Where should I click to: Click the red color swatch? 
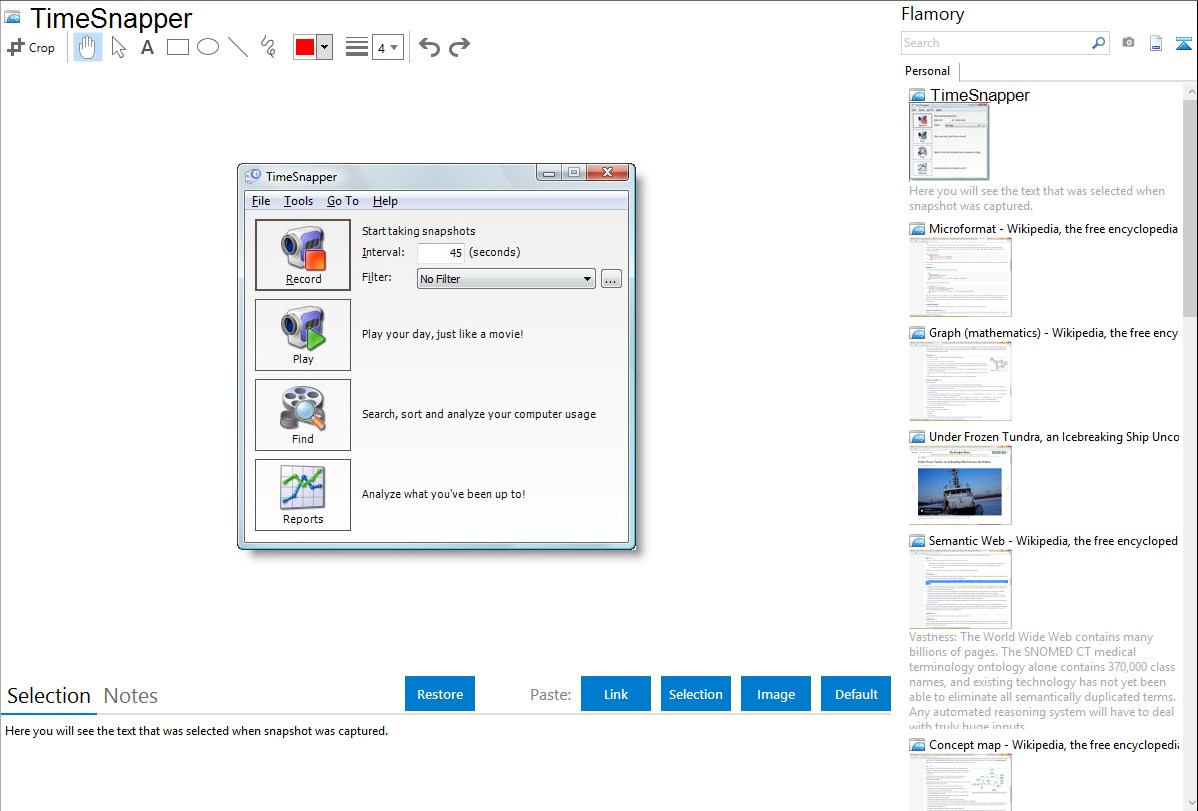pyautogui.click(x=304, y=47)
